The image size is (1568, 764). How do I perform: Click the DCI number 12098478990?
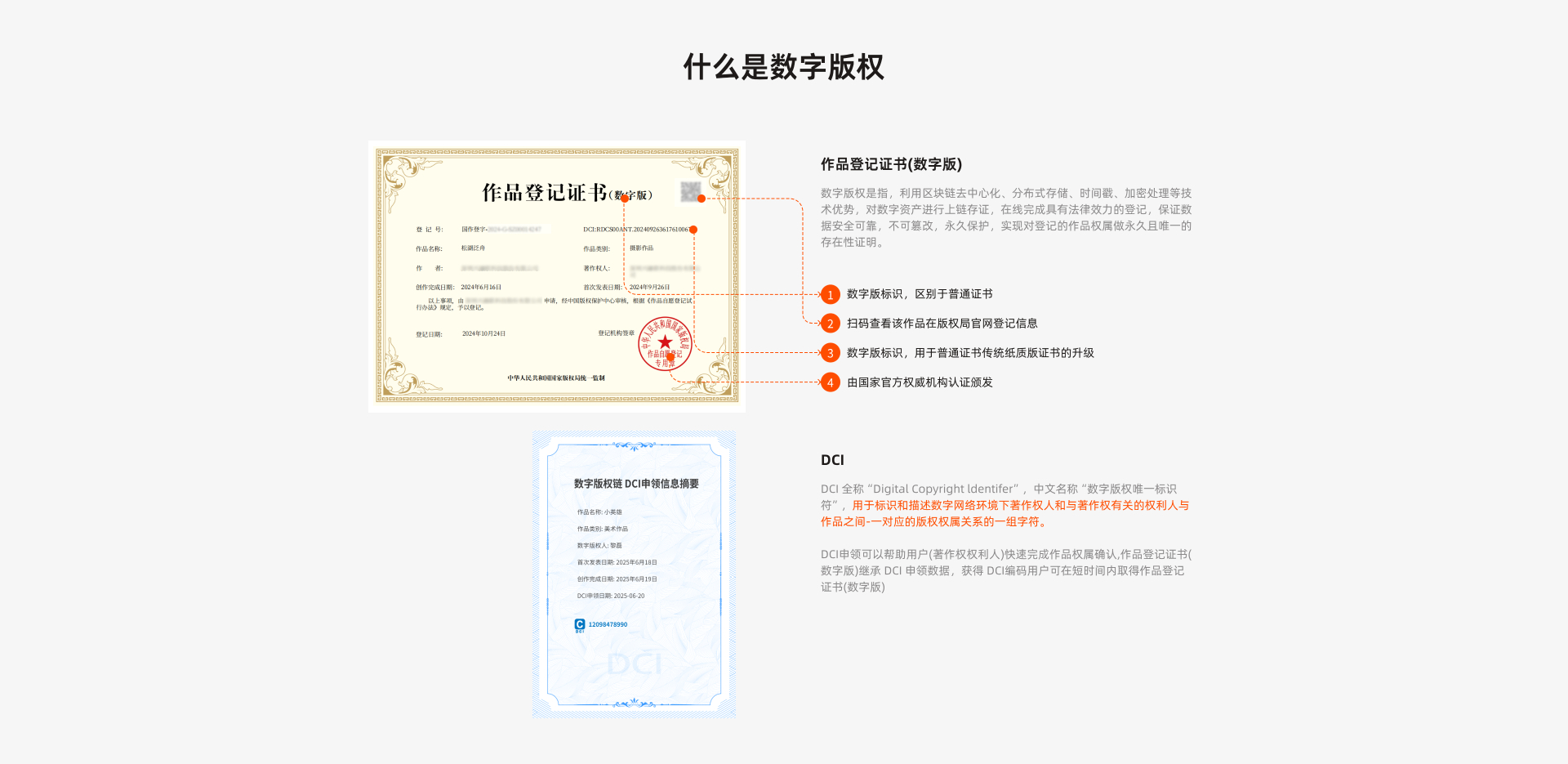(608, 624)
